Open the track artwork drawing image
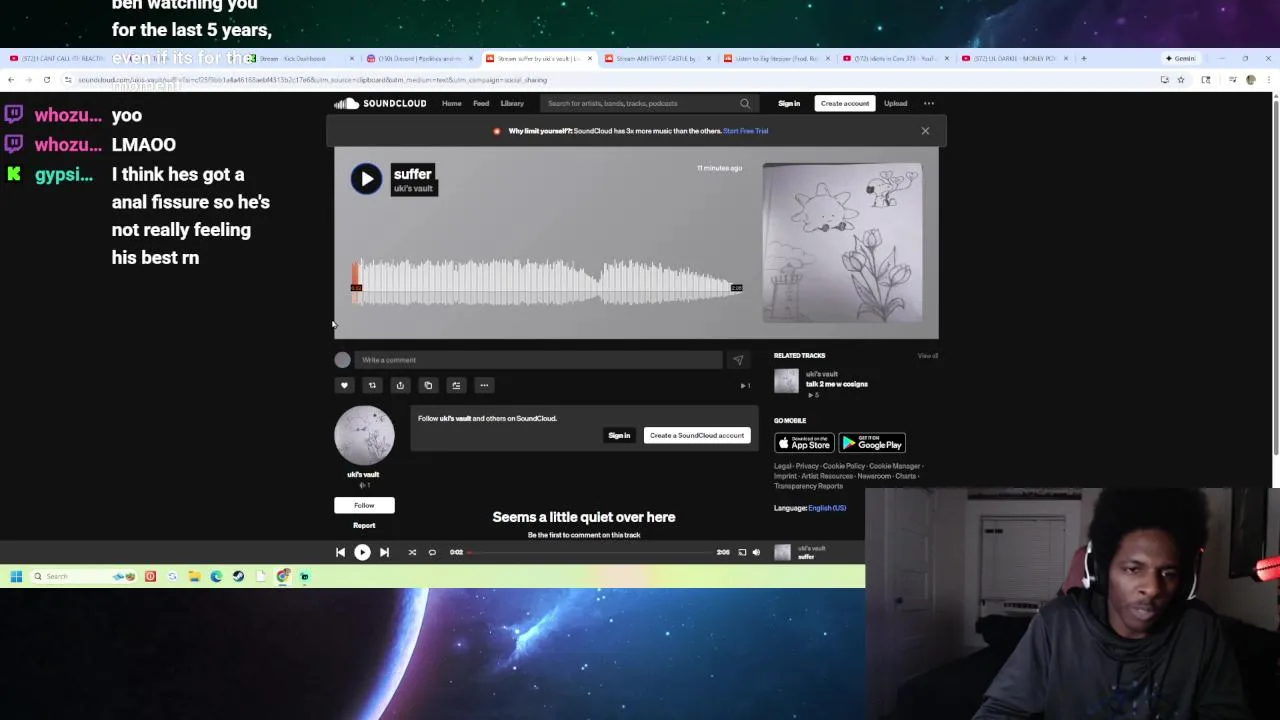1280x720 pixels. [x=842, y=243]
